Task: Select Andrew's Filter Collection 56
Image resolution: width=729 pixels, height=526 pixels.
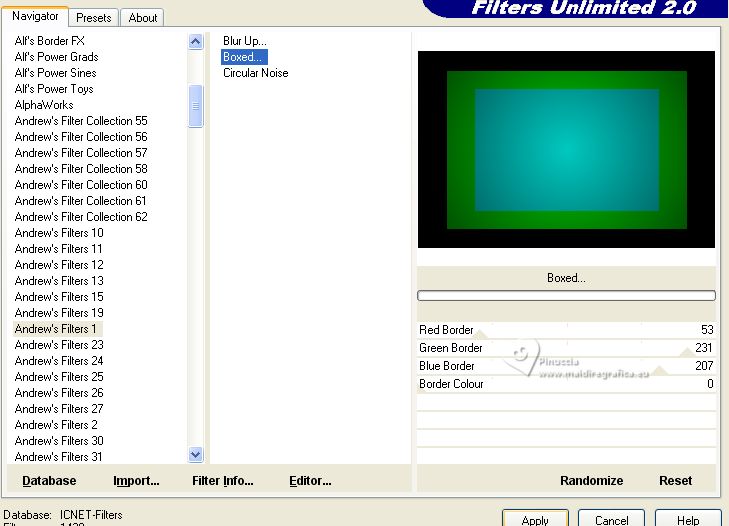Action: [81, 137]
